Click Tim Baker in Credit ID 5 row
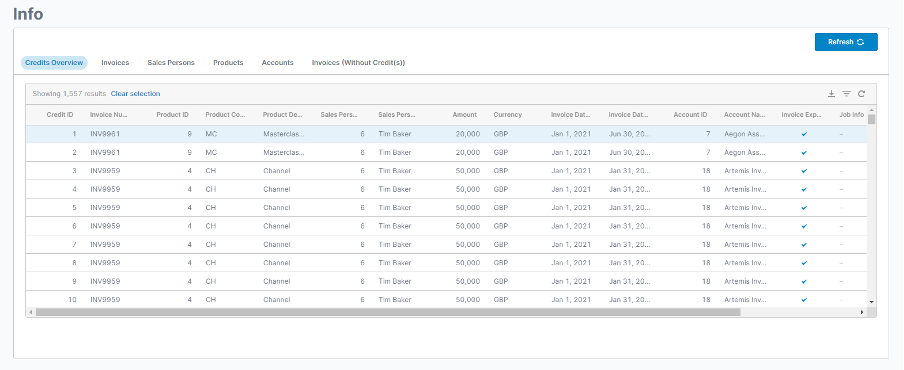Image resolution: width=904 pixels, height=370 pixels. [395, 207]
